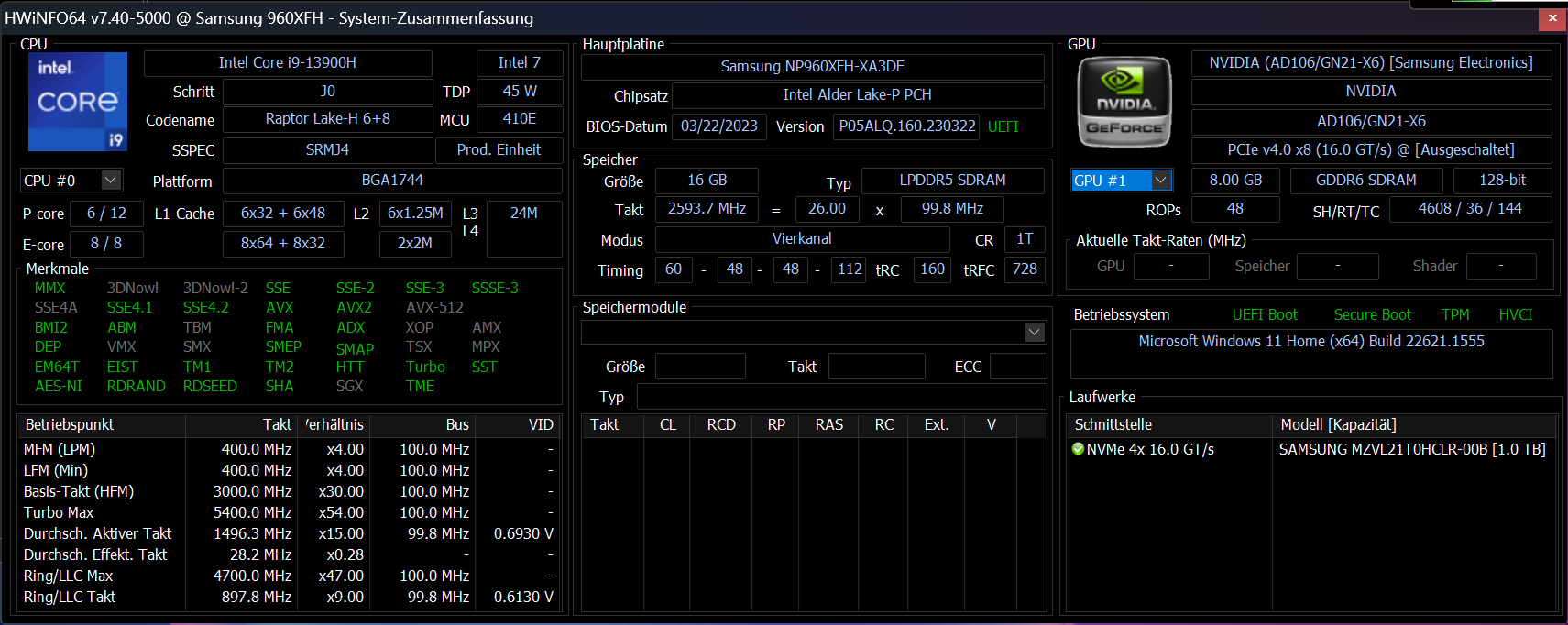The width and height of the screenshot is (1568, 625).
Task: Click the CL memory timing column header
Action: (668, 424)
